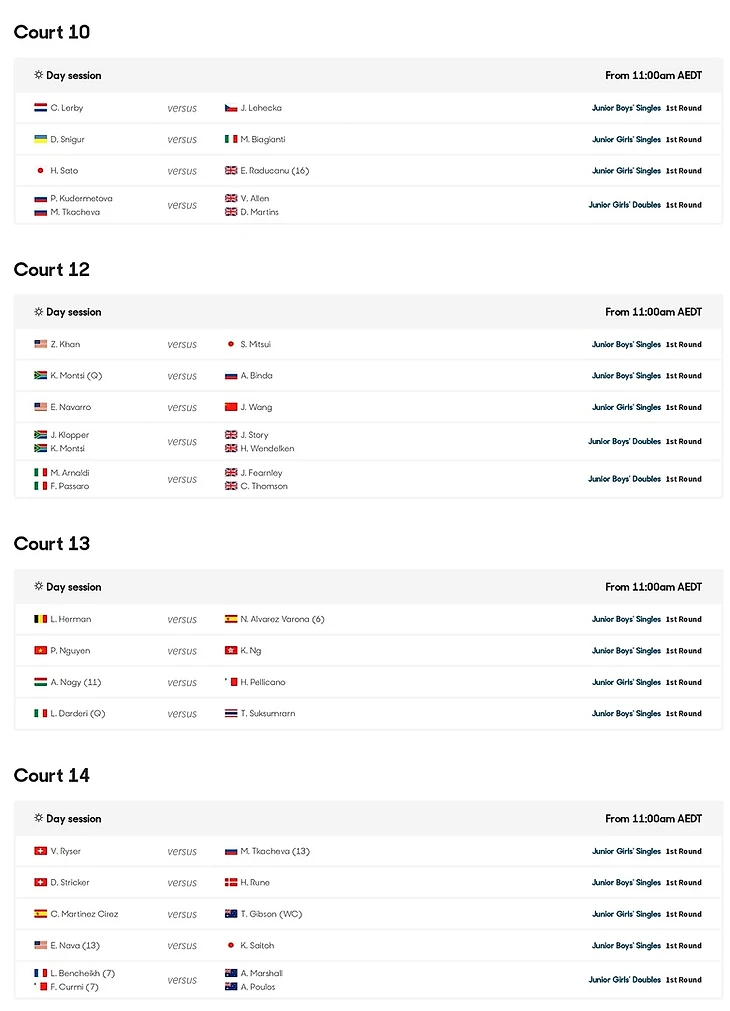The width and height of the screenshot is (730, 1011).
Task: Click the Denmark flag beside H. Rune
Action: (231, 882)
